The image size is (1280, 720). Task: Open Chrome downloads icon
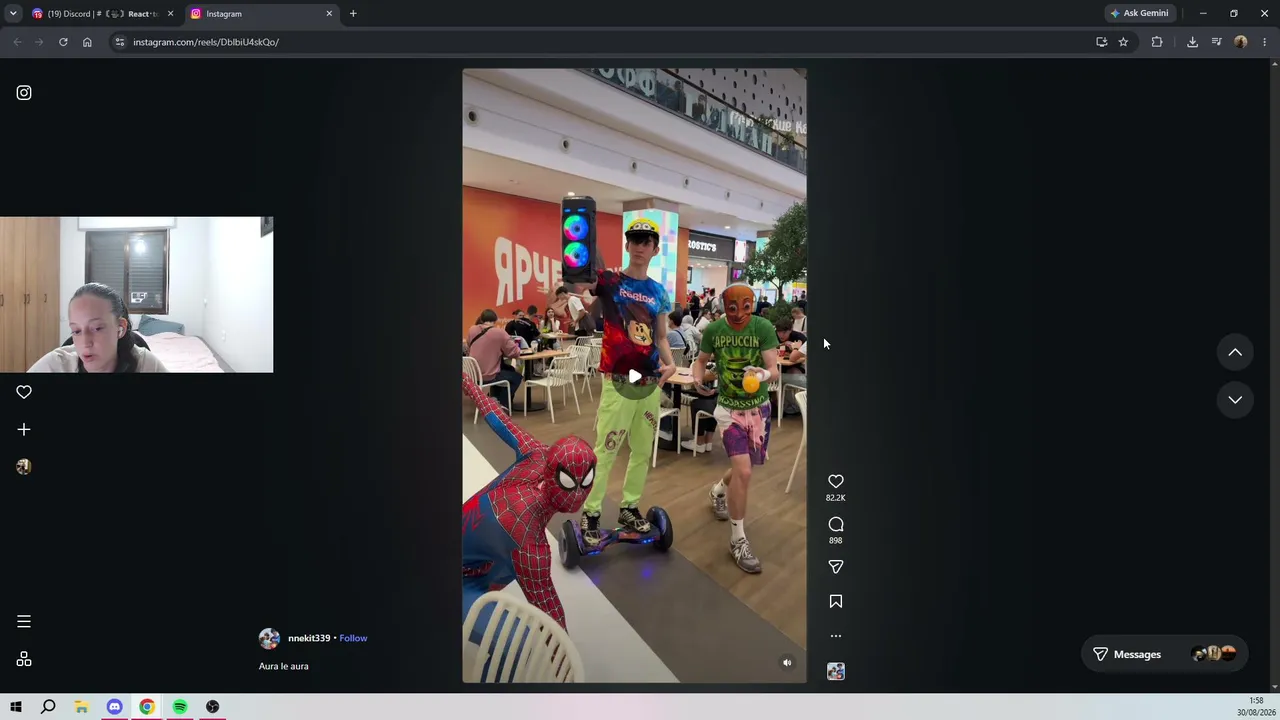(x=1192, y=42)
